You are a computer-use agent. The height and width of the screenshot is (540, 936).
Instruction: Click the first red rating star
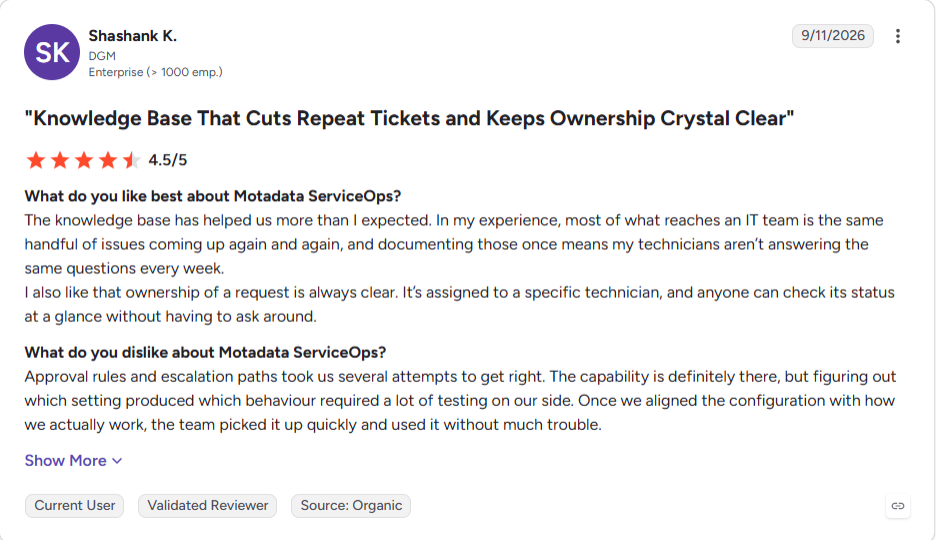click(36, 160)
